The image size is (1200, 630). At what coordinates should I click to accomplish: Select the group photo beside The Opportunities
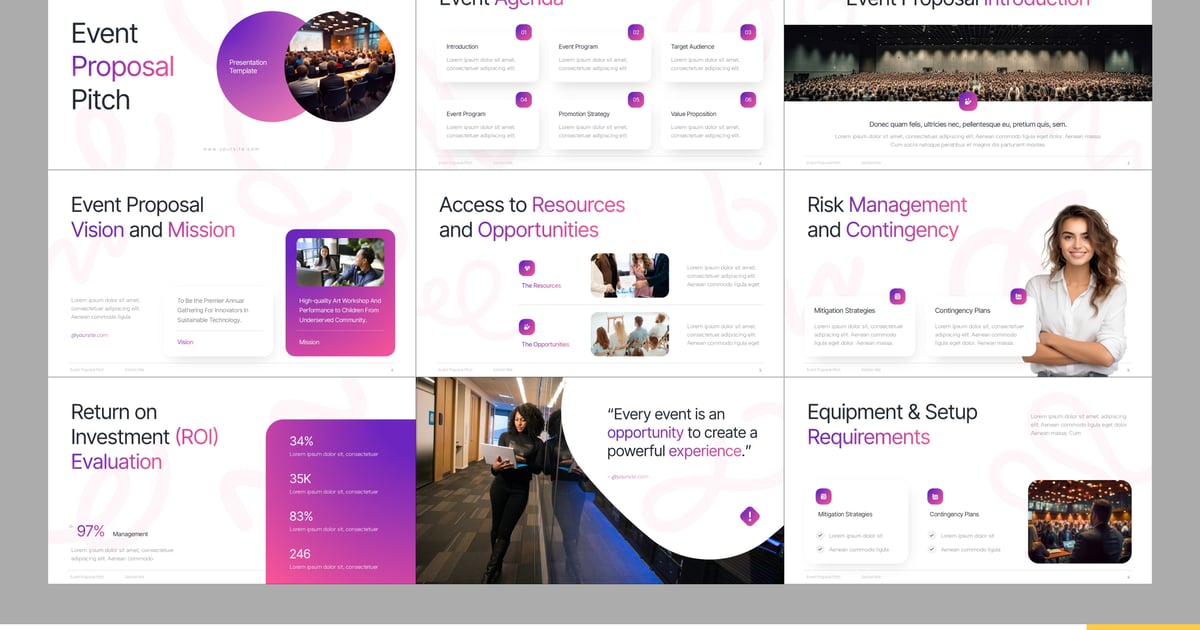(x=630, y=334)
